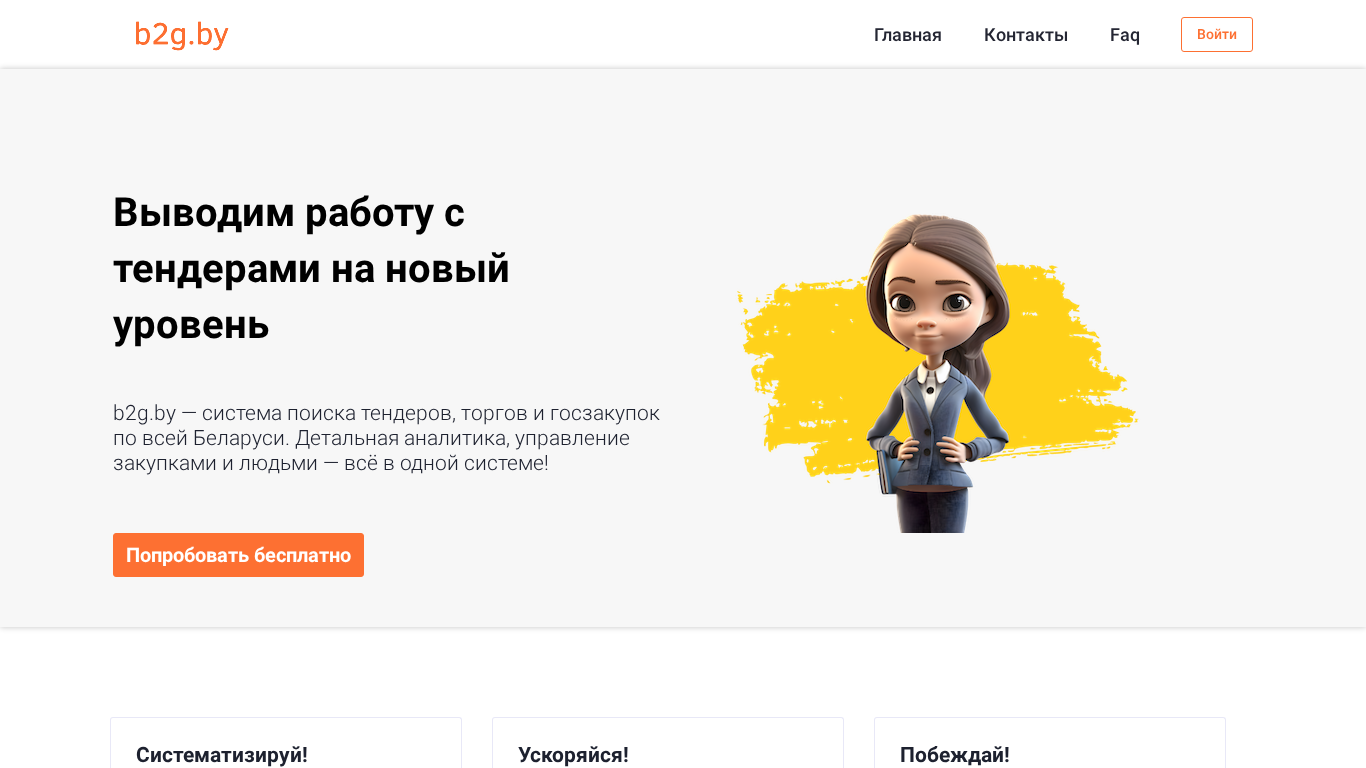Click description line 'закупками и людьми'
This screenshot has width=1366, height=768.
[x=330, y=463]
